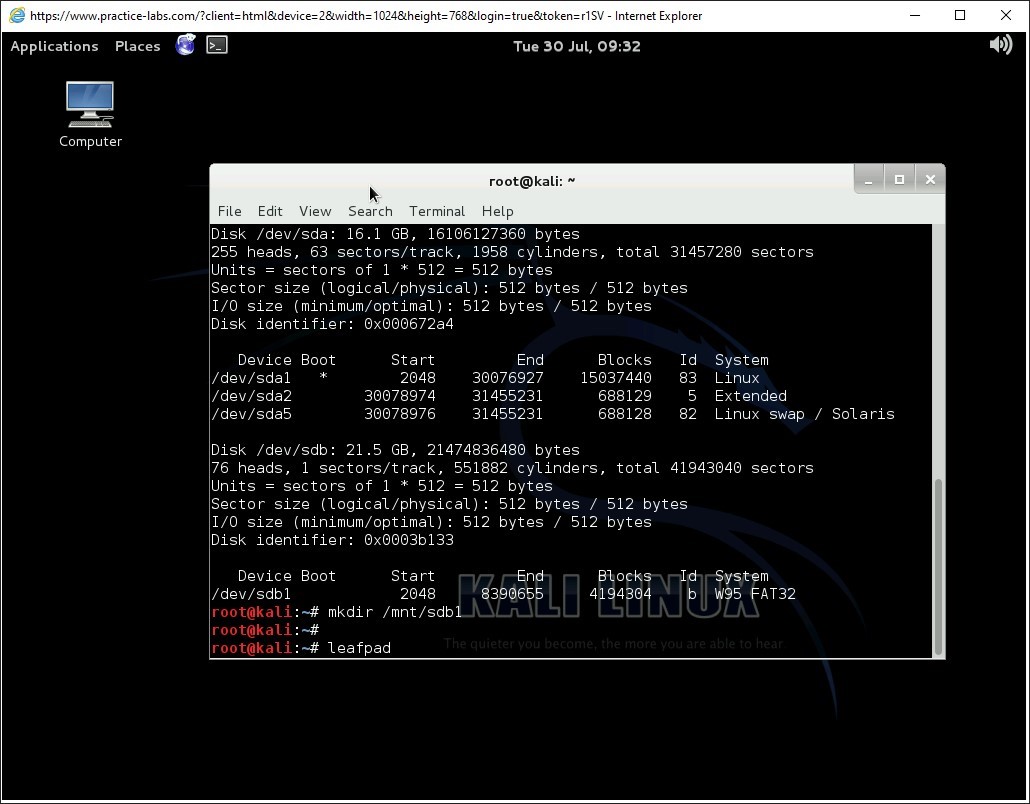Maximize the root@kali terminal window
Viewport: 1030px width, 804px height.
pos(899,180)
